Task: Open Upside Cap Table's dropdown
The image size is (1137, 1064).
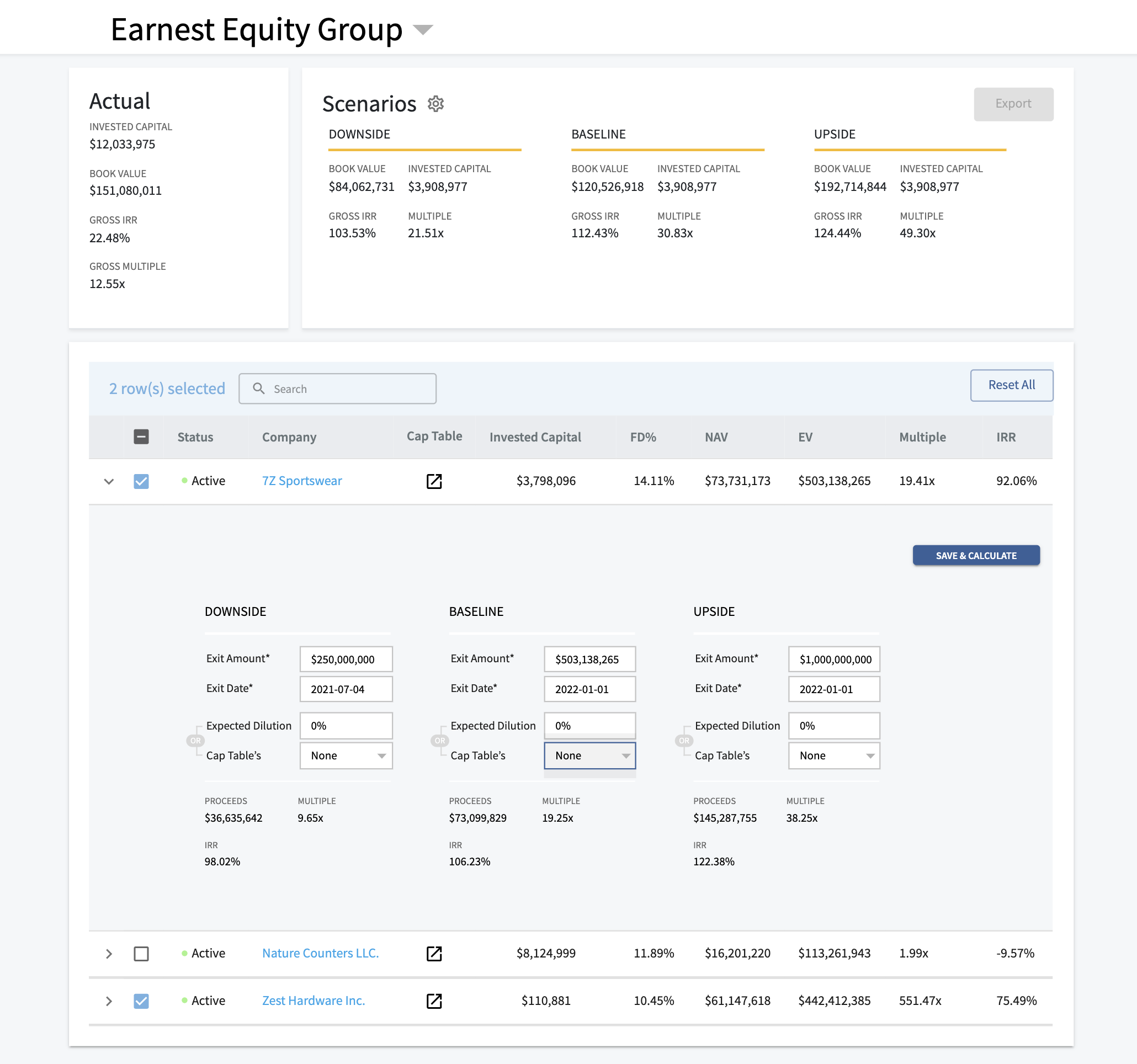Action: click(x=834, y=756)
